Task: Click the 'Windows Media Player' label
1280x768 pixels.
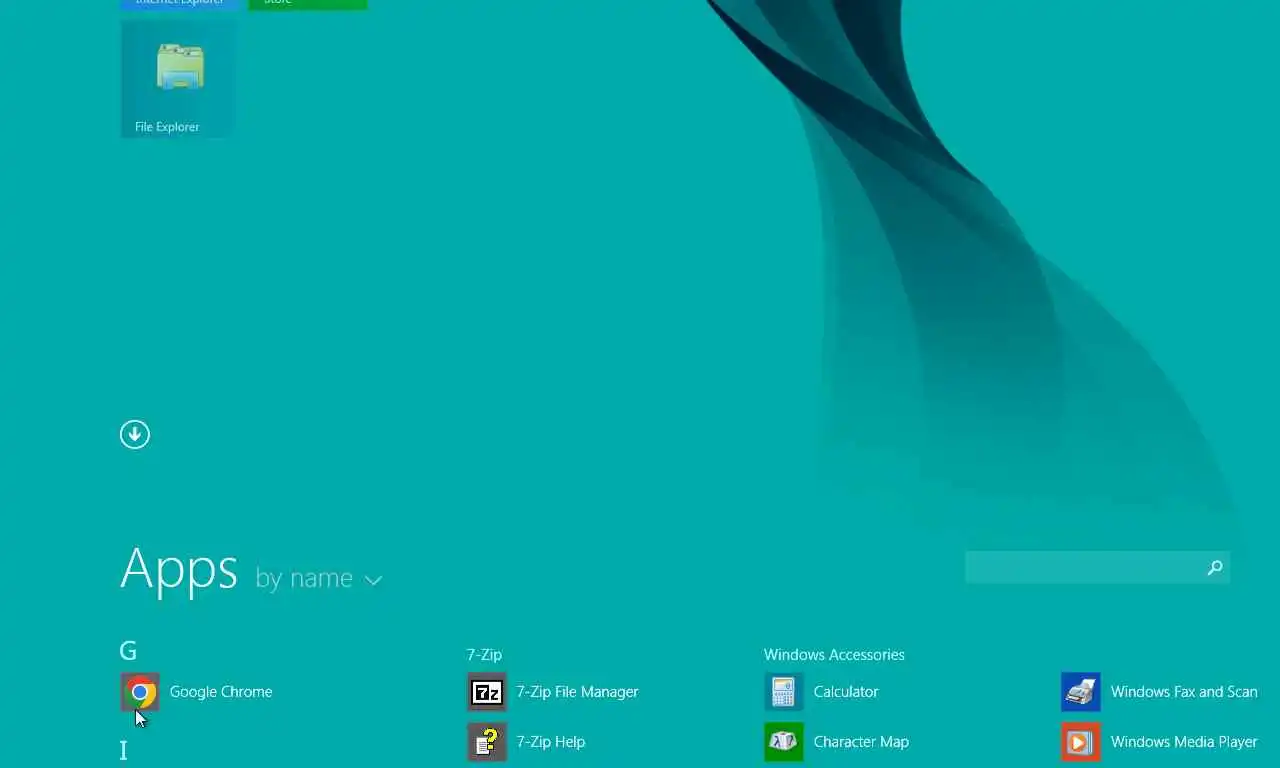Action: (1184, 742)
